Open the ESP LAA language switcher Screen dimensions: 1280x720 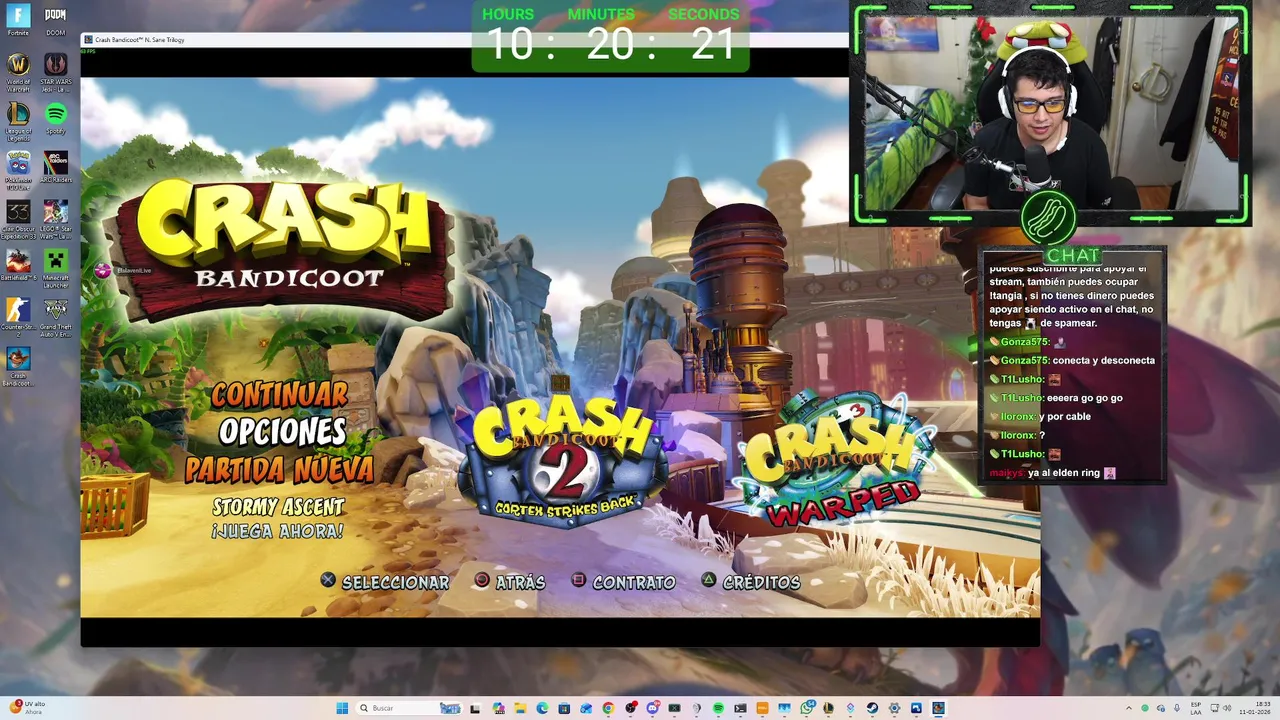coord(1196,708)
